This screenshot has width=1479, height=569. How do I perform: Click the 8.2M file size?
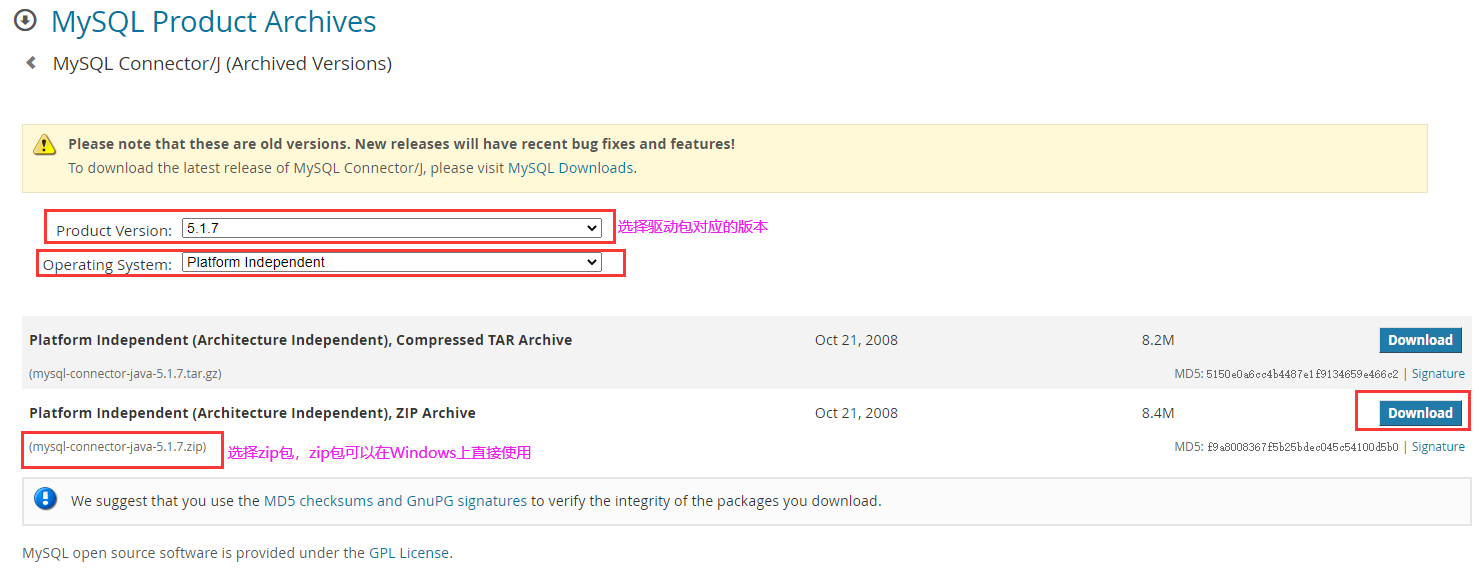(x=1157, y=340)
